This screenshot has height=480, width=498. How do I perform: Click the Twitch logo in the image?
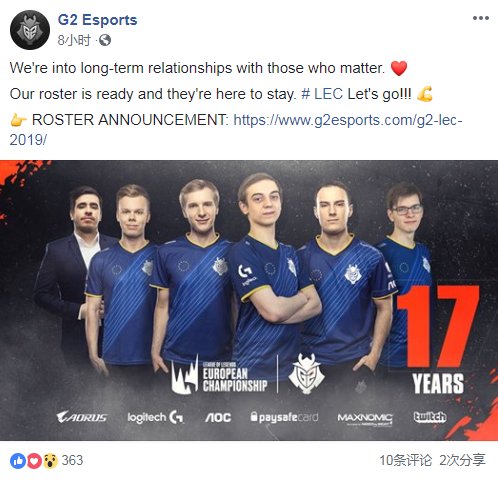pyautogui.click(x=430, y=417)
